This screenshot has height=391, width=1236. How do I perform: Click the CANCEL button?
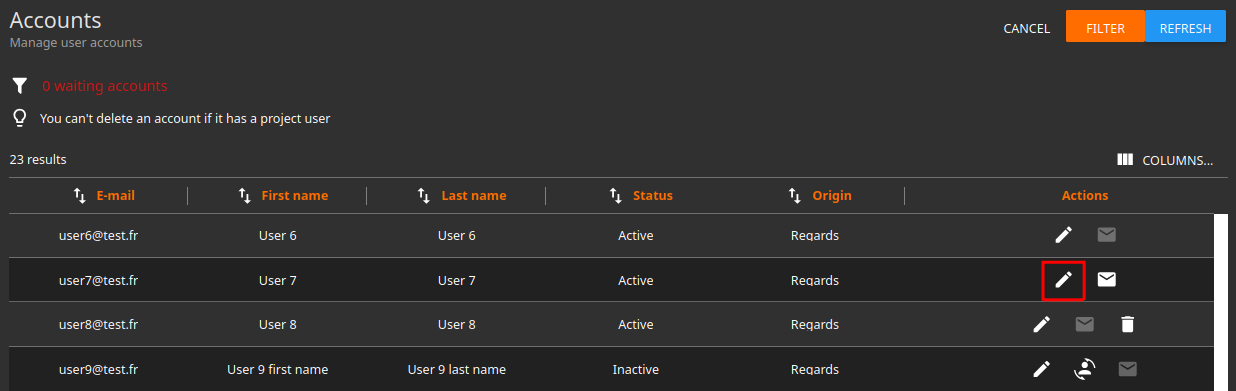click(1027, 29)
